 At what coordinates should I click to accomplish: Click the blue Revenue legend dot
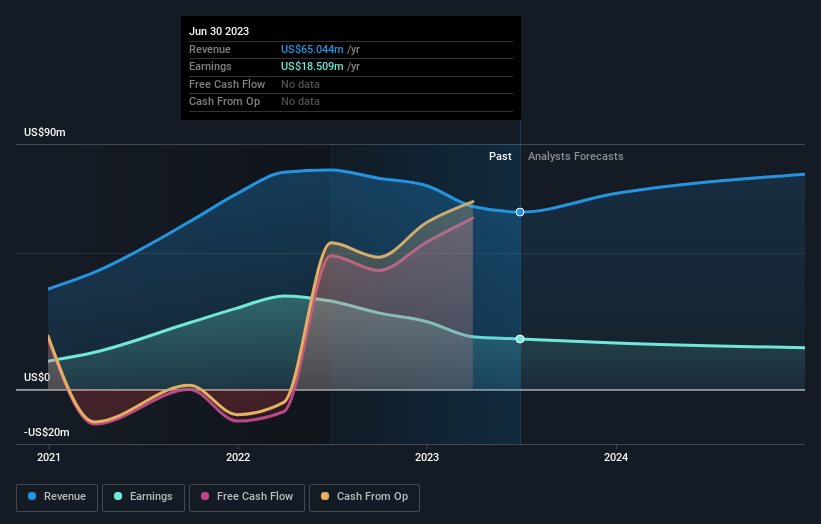32,496
